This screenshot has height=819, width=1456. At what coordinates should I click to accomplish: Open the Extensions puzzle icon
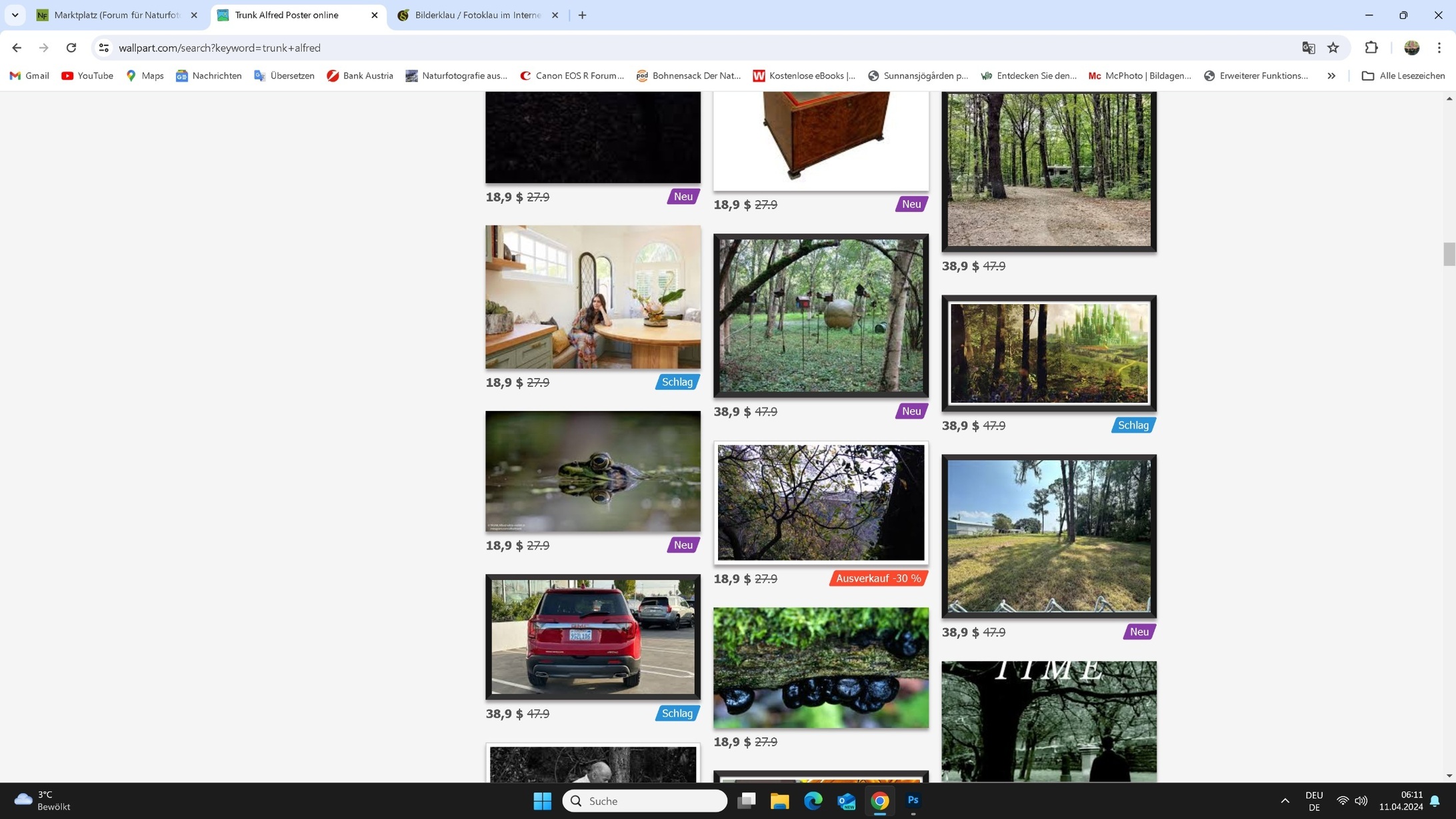[x=1371, y=47]
